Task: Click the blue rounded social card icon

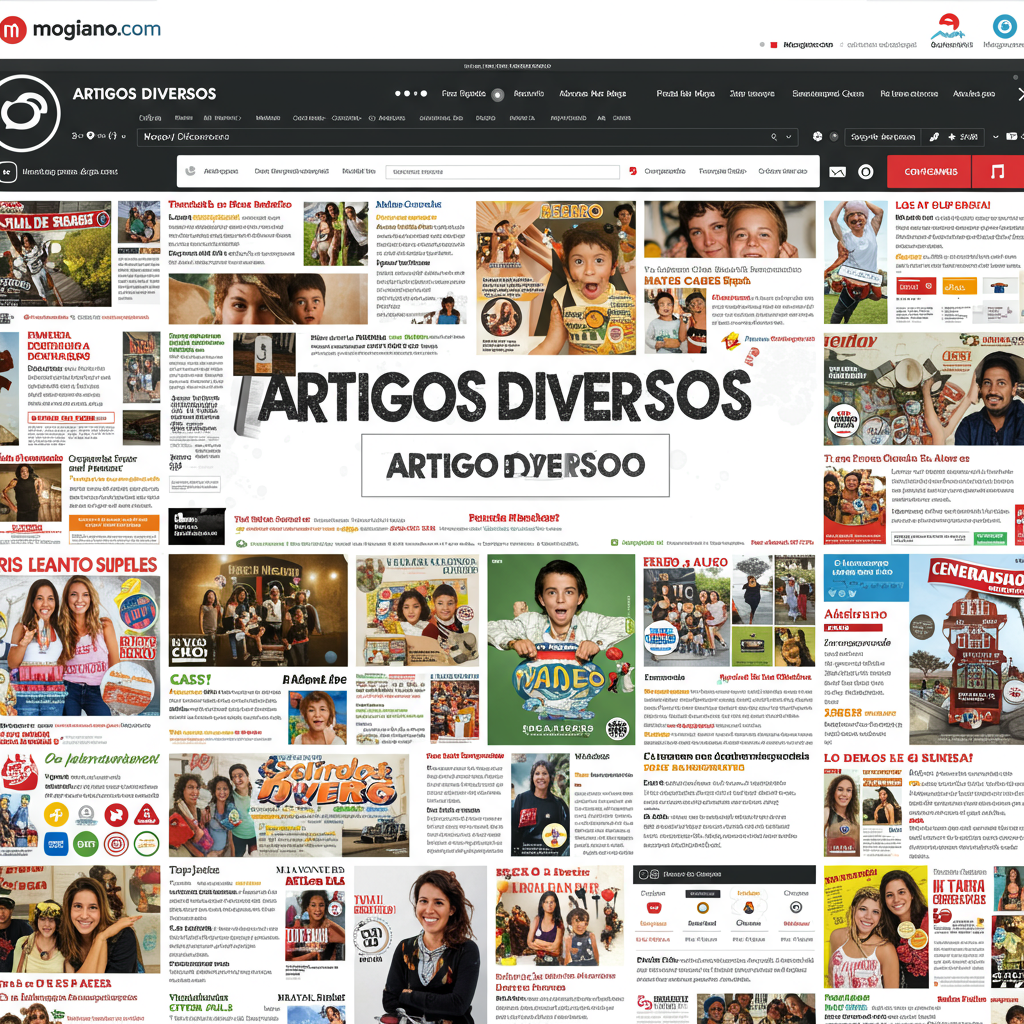Action: tap(56, 843)
